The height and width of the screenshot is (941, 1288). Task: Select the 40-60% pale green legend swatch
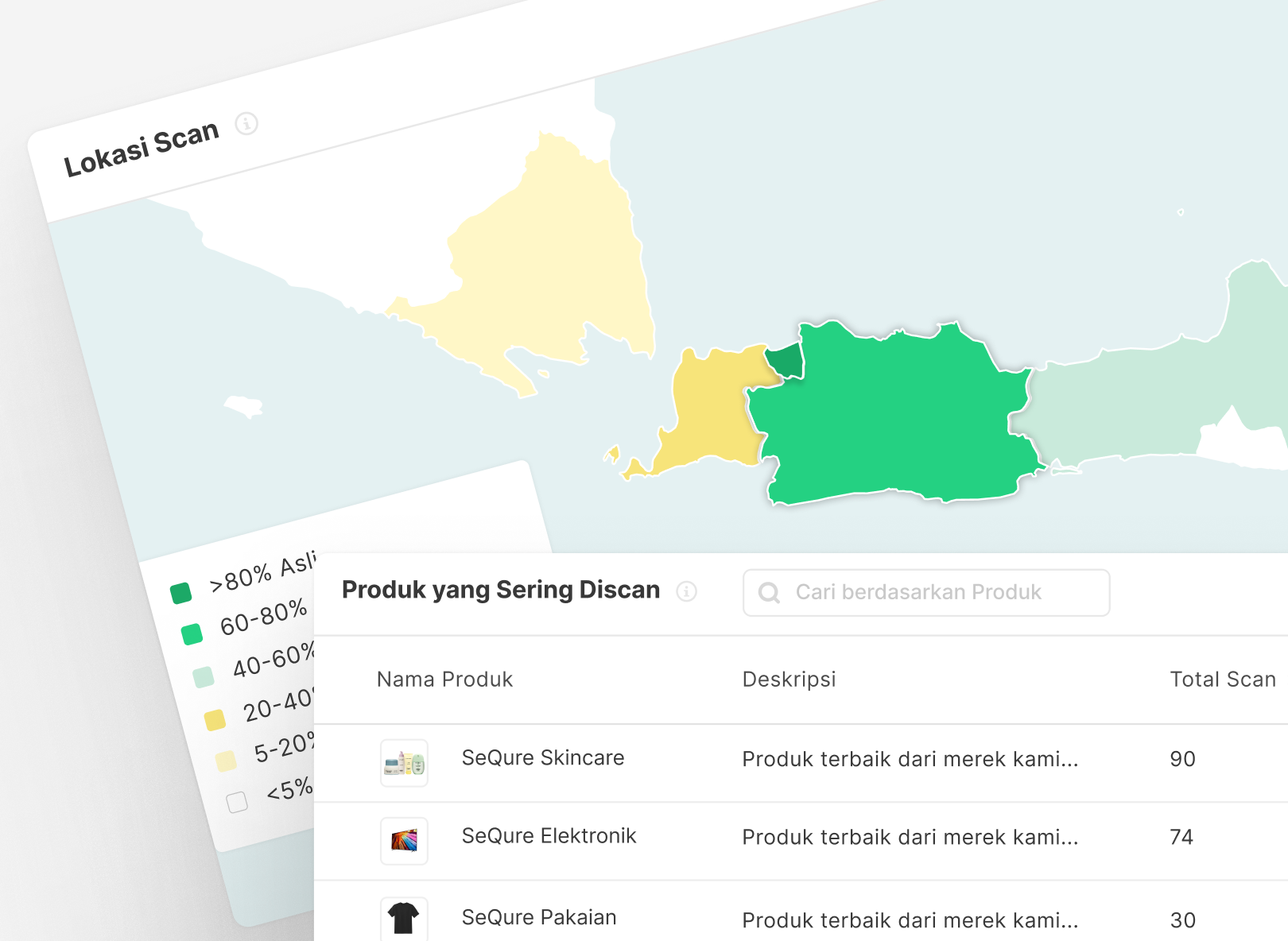click(204, 677)
